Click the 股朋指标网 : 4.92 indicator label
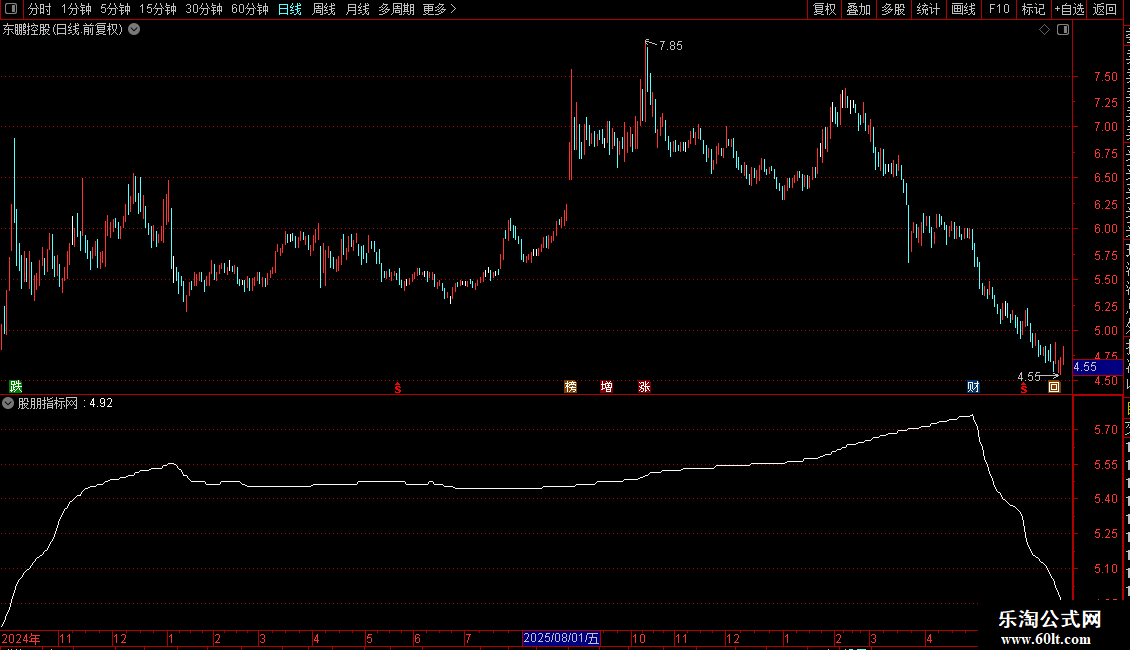The image size is (1130, 650). 66,403
